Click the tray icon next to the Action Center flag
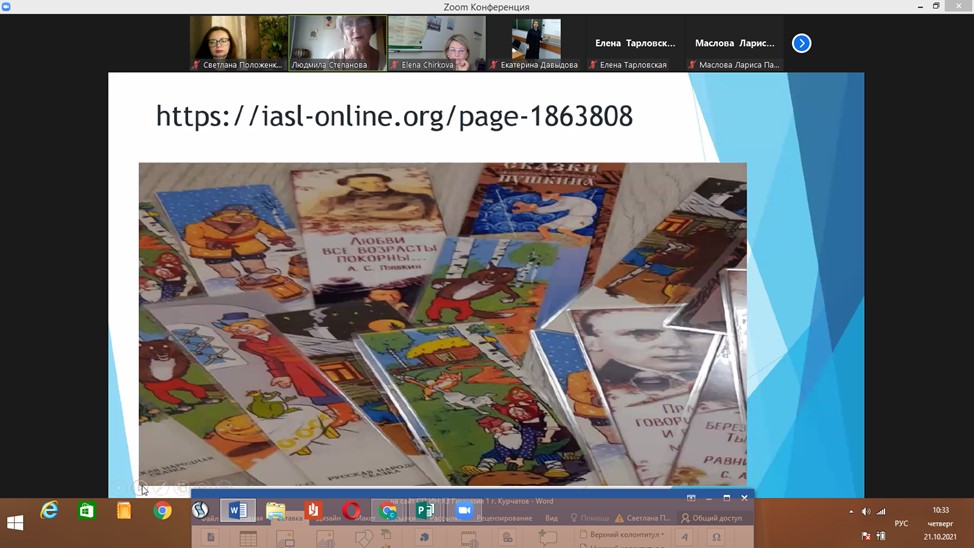The height and width of the screenshot is (548, 974). tap(881, 536)
